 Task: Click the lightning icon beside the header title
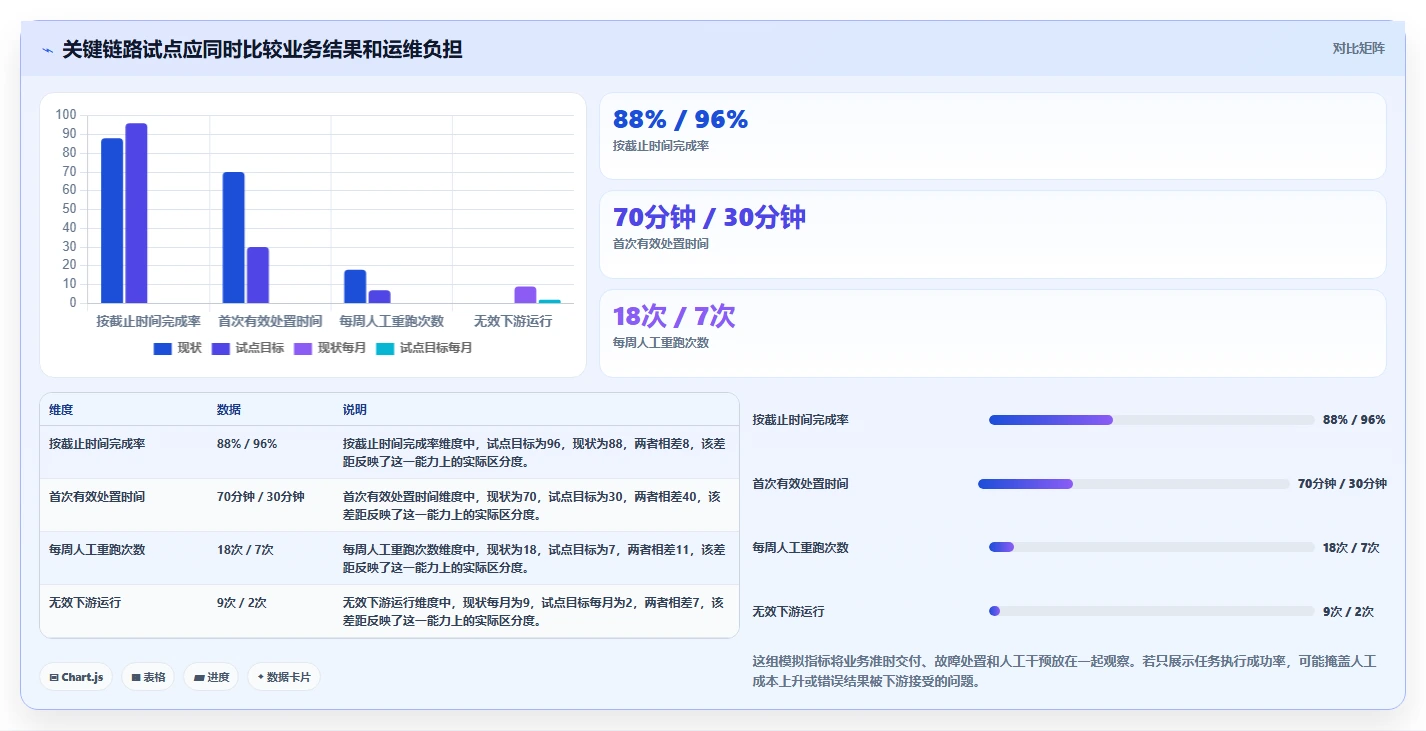pos(47,50)
